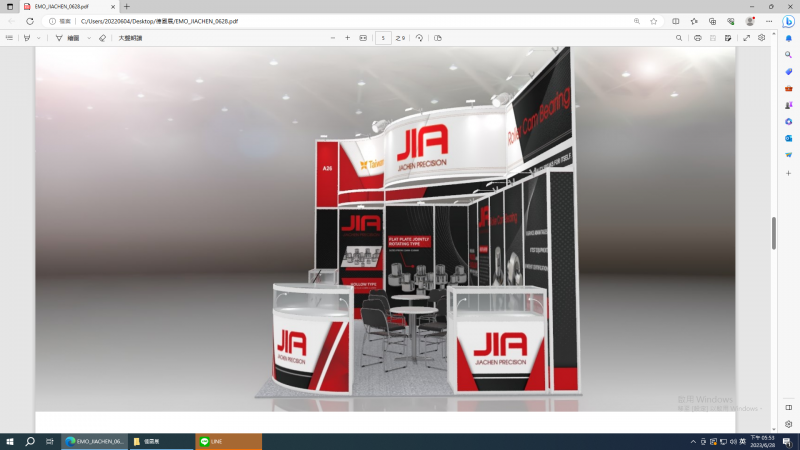Add this page to favorites star
The height and width of the screenshot is (450, 800).
pos(653,21)
